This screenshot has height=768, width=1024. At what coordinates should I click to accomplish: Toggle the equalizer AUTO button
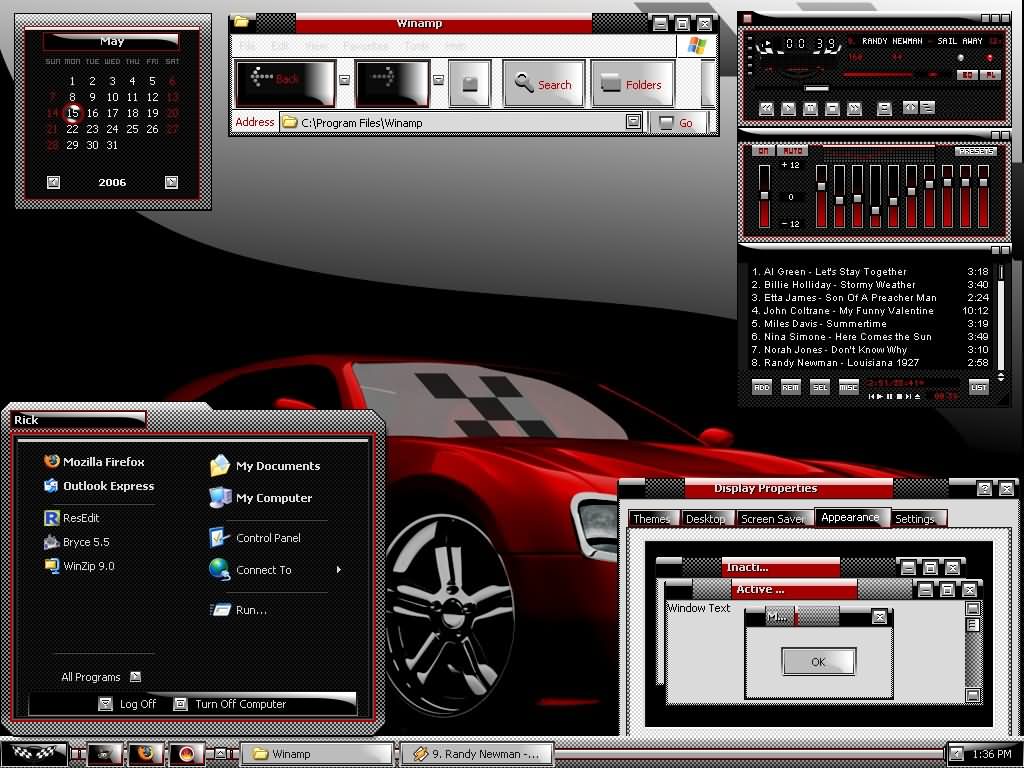(x=792, y=151)
